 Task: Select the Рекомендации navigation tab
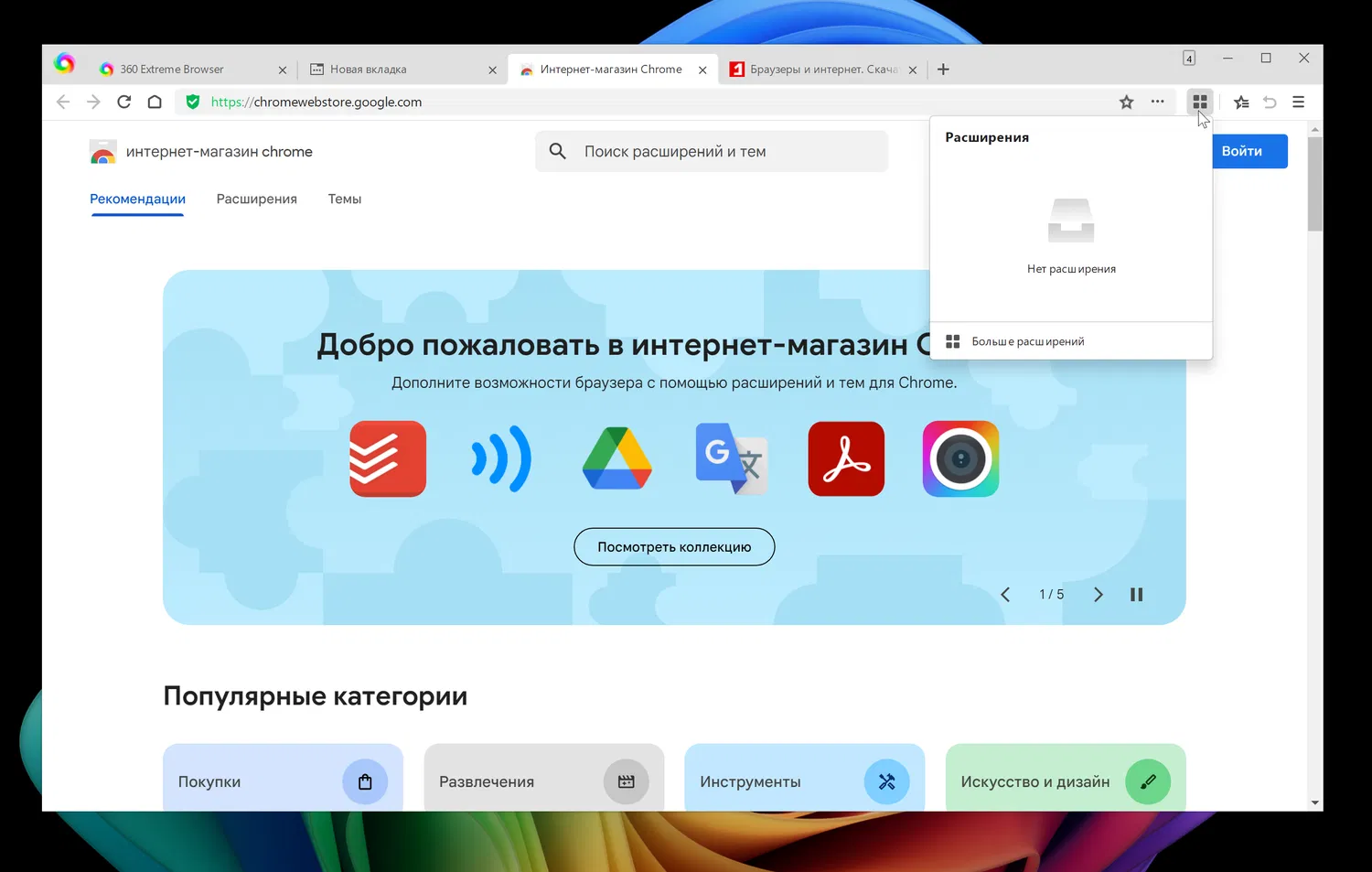tap(137, 199)
